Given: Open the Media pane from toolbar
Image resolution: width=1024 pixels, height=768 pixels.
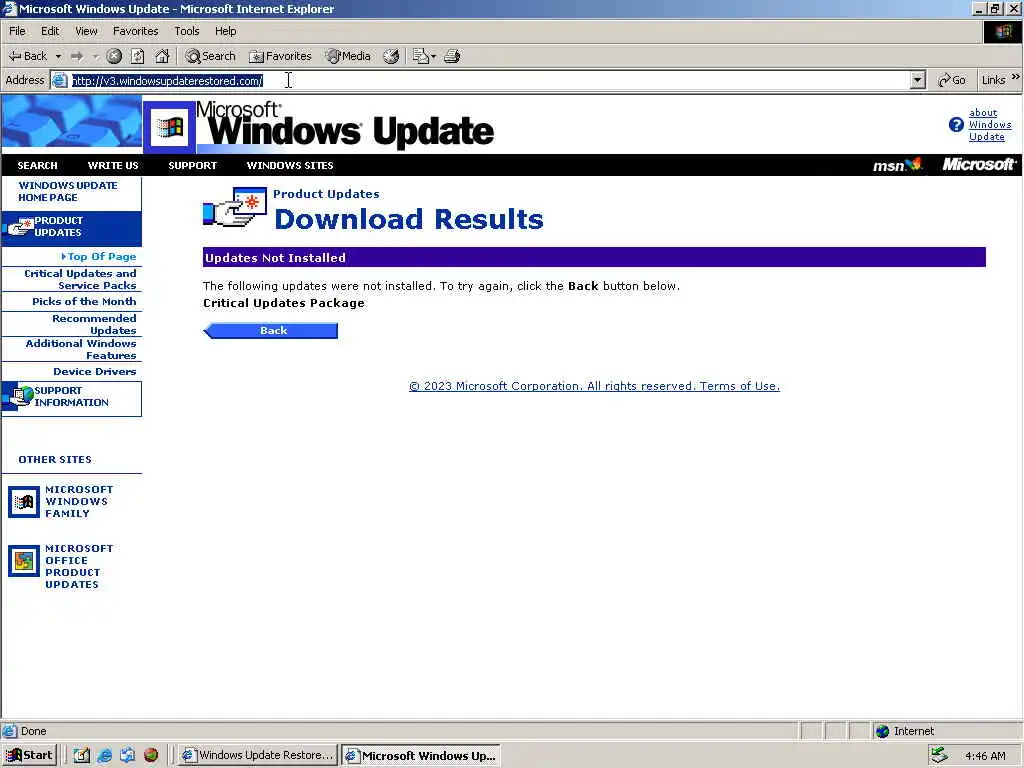Looking at the screenshot, I should coord(349,56).
